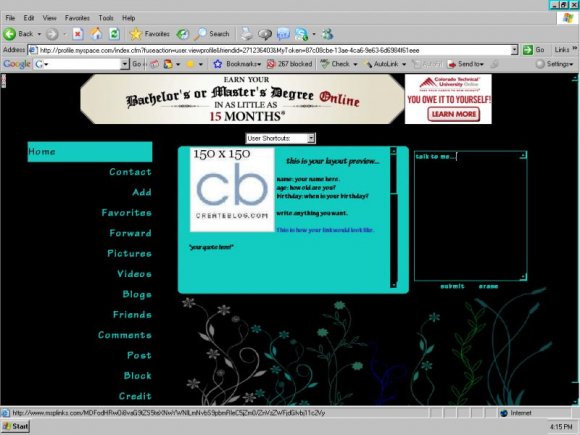The image size is (580, 435).
Task: Open the Windows Start button
Action: tap(16, 426)
